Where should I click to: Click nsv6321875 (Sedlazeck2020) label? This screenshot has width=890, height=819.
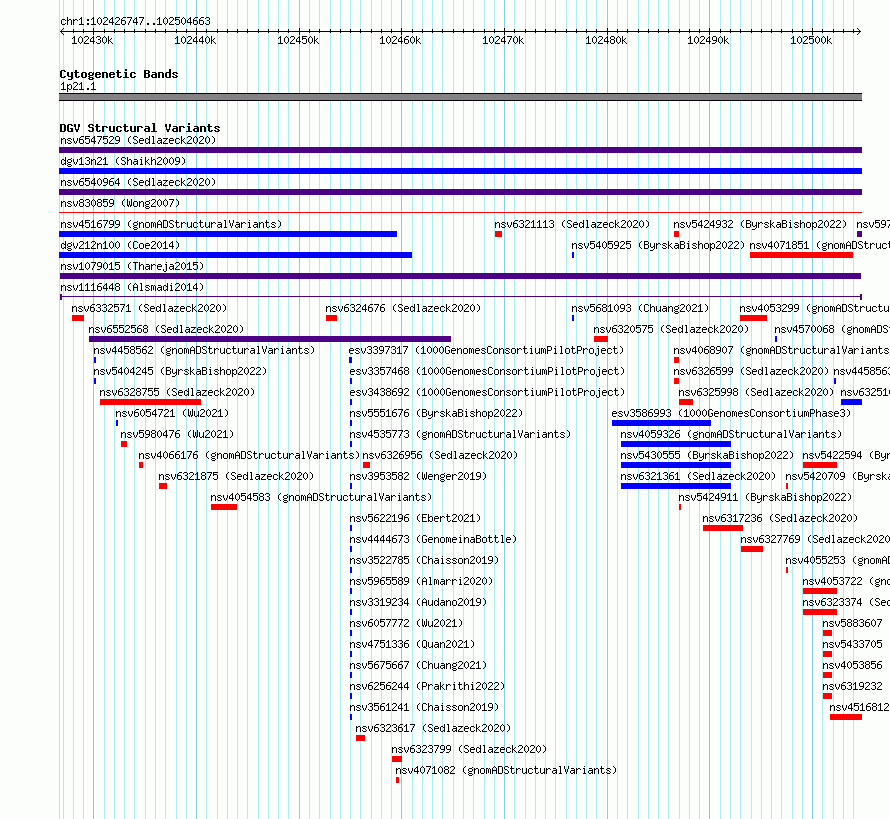236,476
